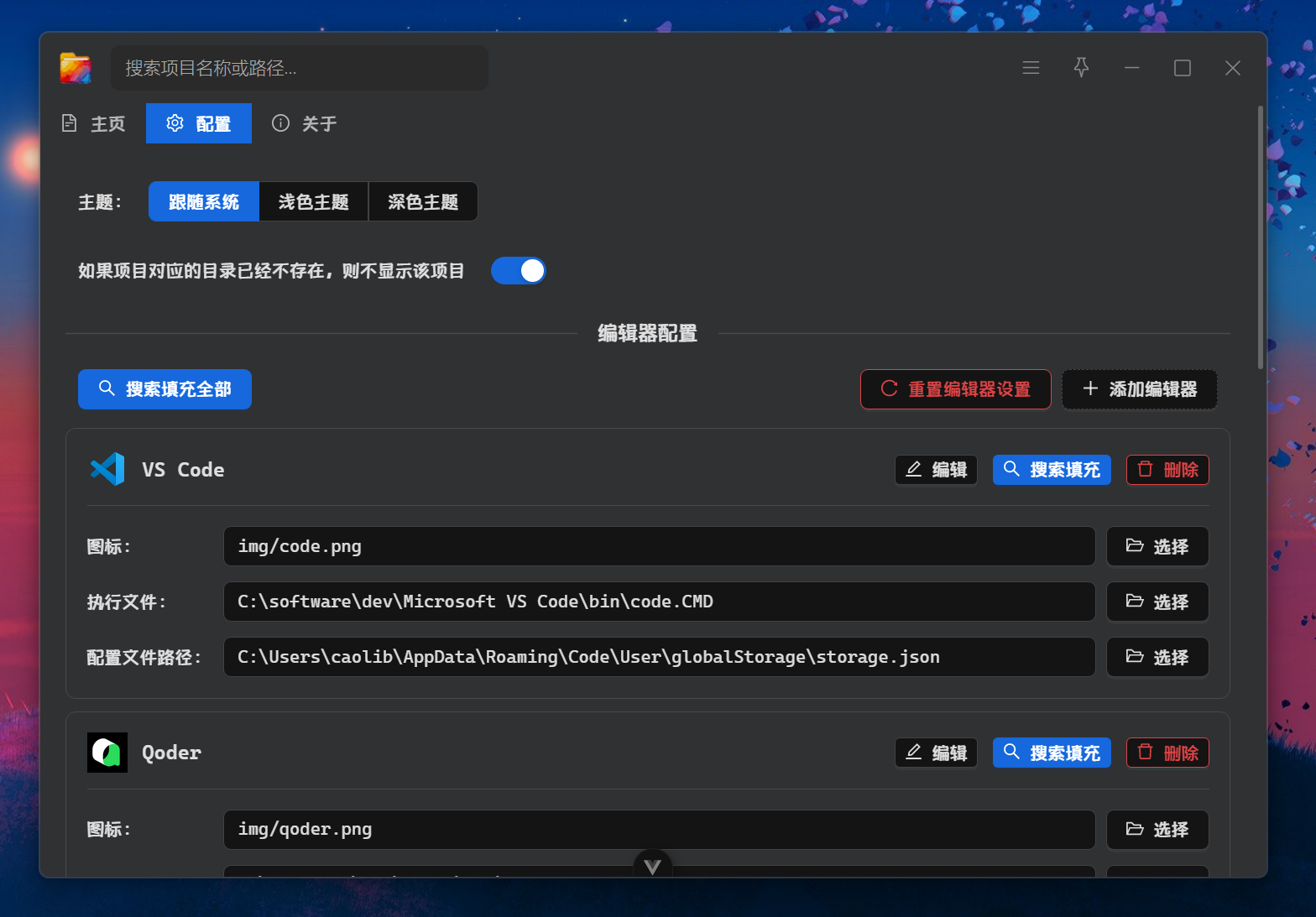This screenshot has height=917, width=1316.
Task: Expand the down chevron at the bottom
Action: tap(653, 866)
